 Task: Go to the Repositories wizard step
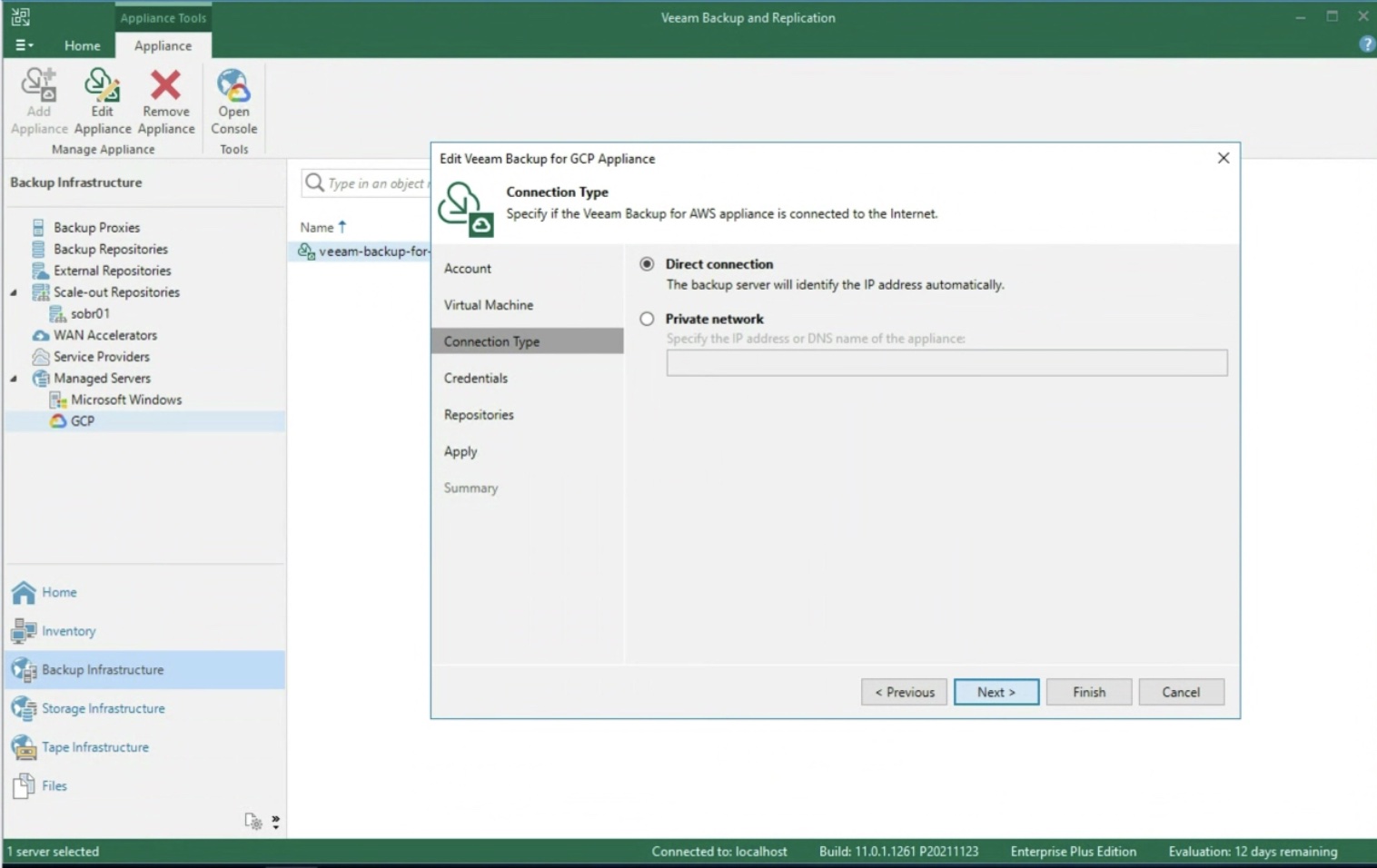click(479, 415)
